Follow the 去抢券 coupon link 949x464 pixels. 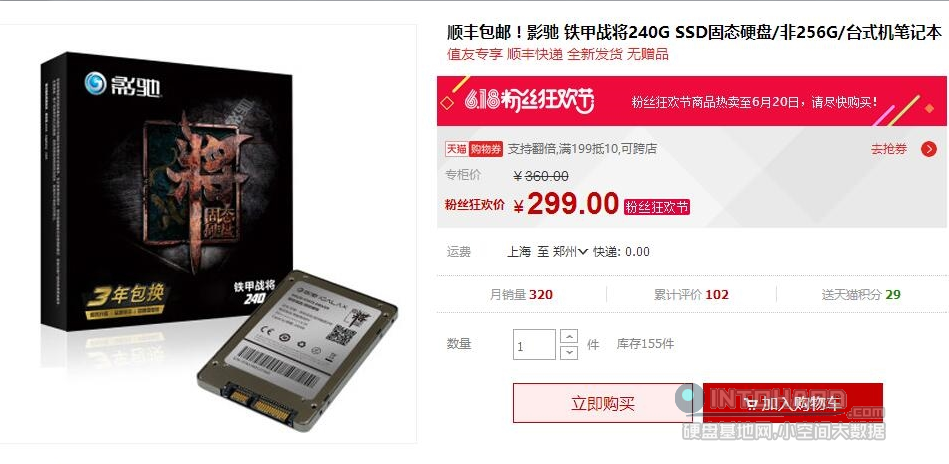click(x=888, y=149)
